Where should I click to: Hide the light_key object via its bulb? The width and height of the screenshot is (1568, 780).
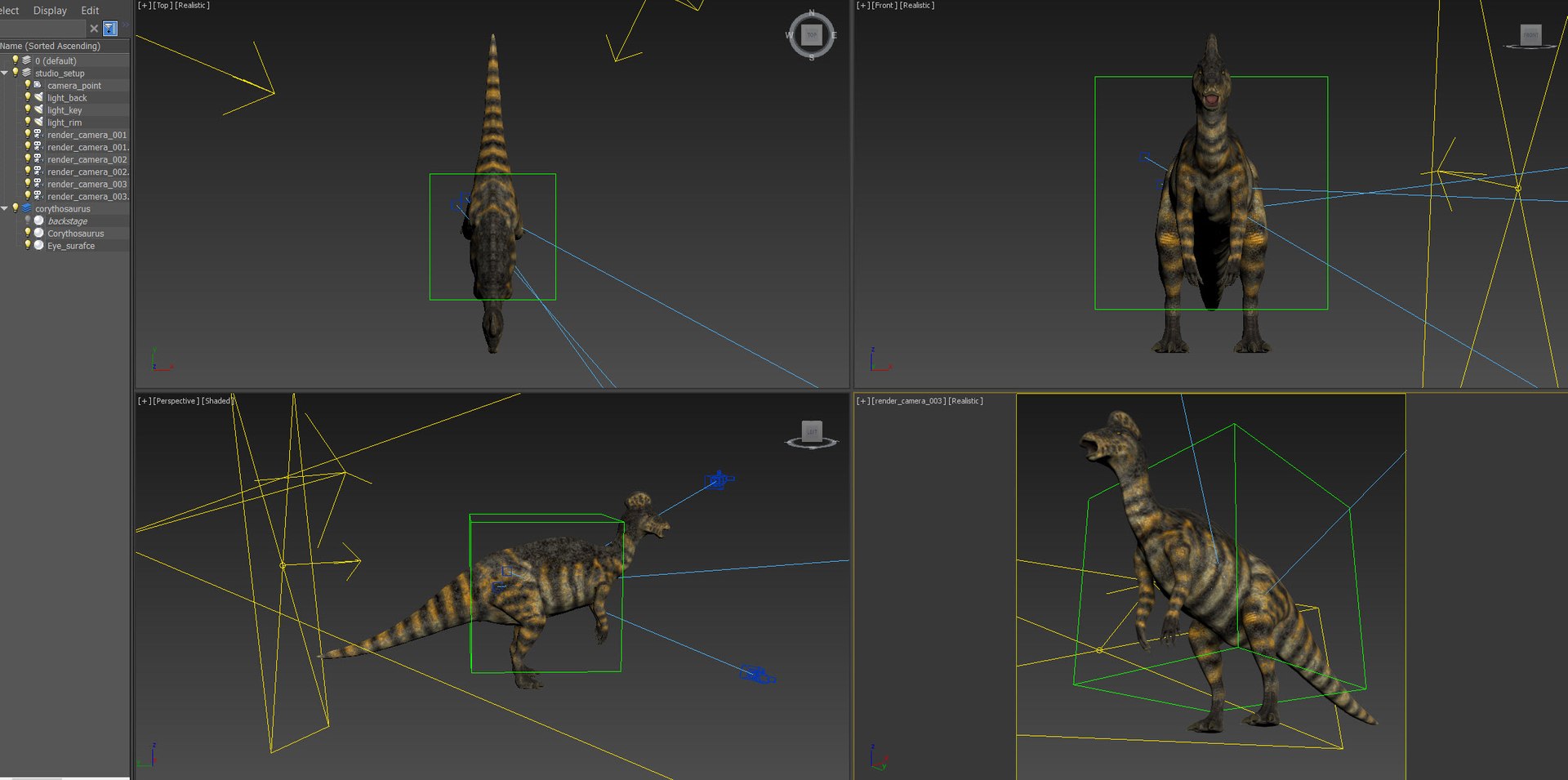coord(27,109)
